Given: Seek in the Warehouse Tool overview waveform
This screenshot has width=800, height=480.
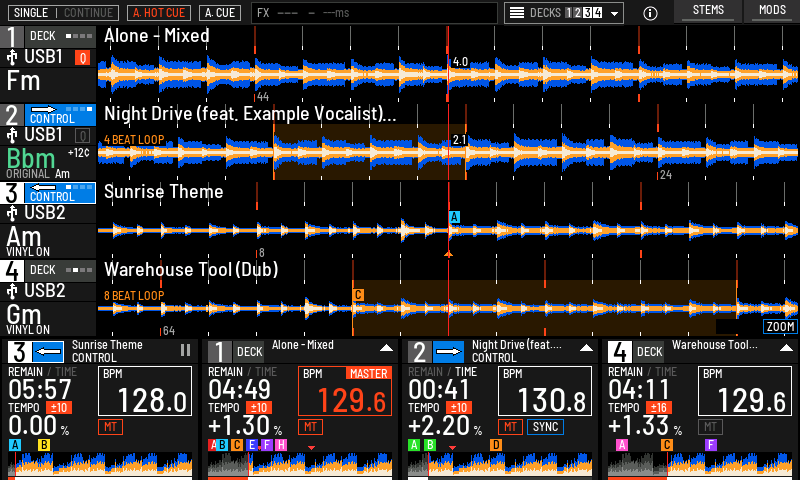Looking at the screenshot, I should point(700,465).
